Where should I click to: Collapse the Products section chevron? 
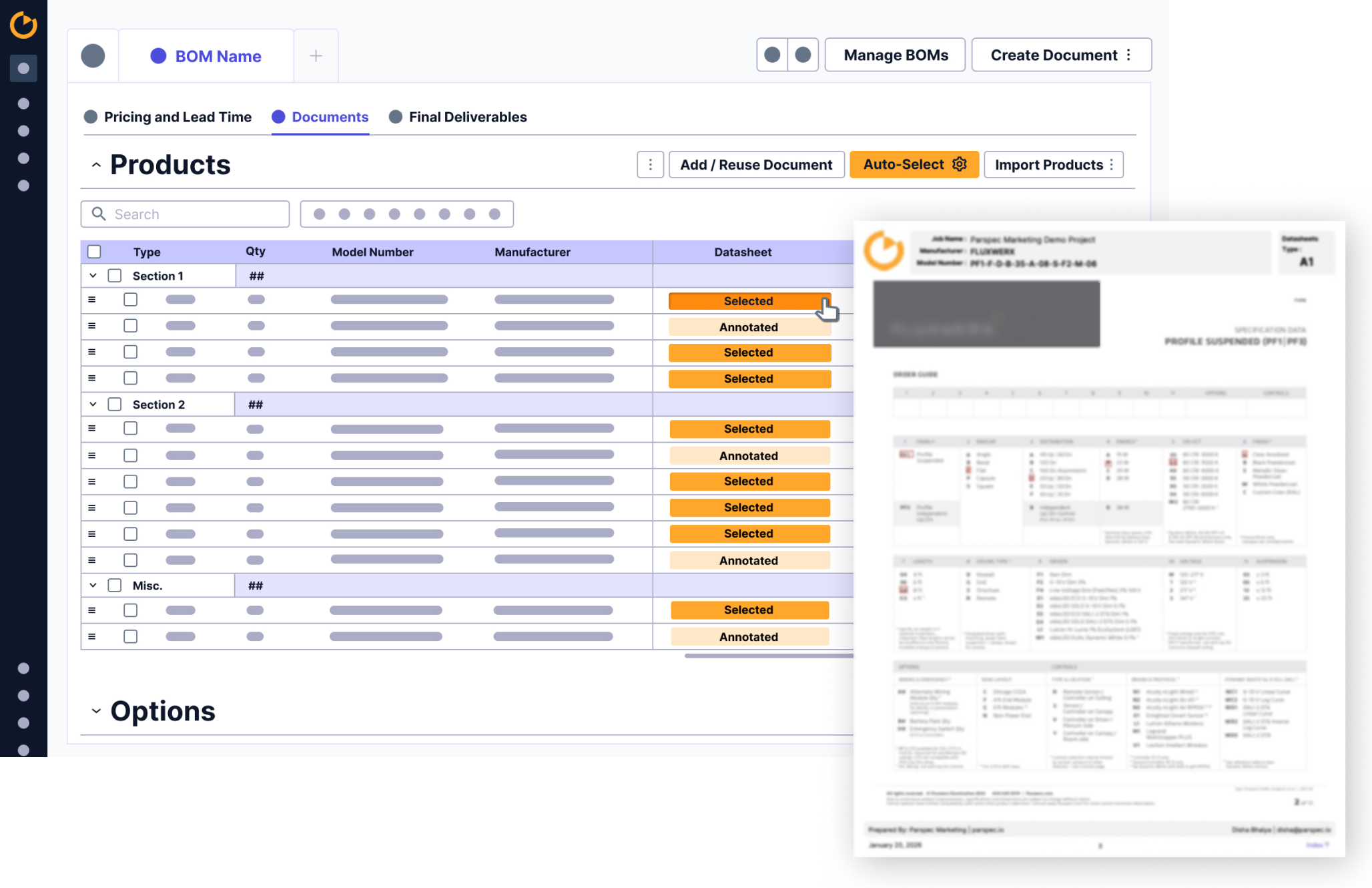click(x=96, y=165)
